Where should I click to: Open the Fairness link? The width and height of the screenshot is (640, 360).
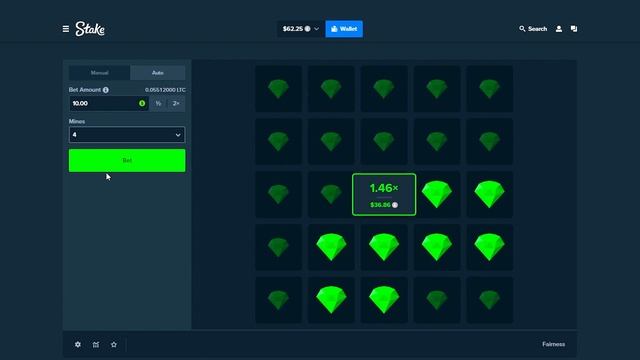(553, 344)
